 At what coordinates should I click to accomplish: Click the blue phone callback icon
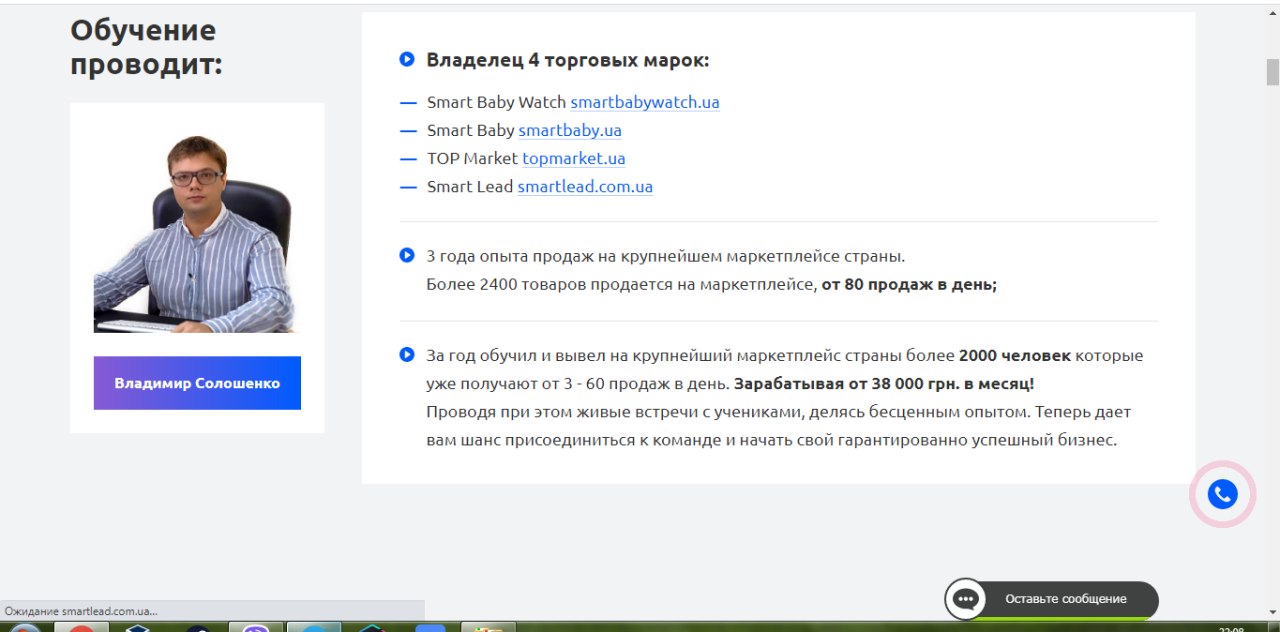[1222, 494]
